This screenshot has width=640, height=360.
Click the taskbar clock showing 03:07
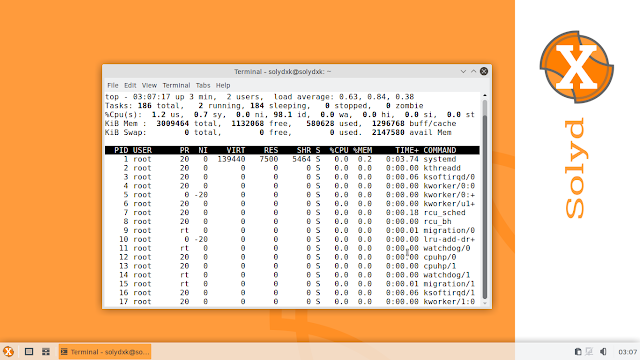tap(627, 352)
